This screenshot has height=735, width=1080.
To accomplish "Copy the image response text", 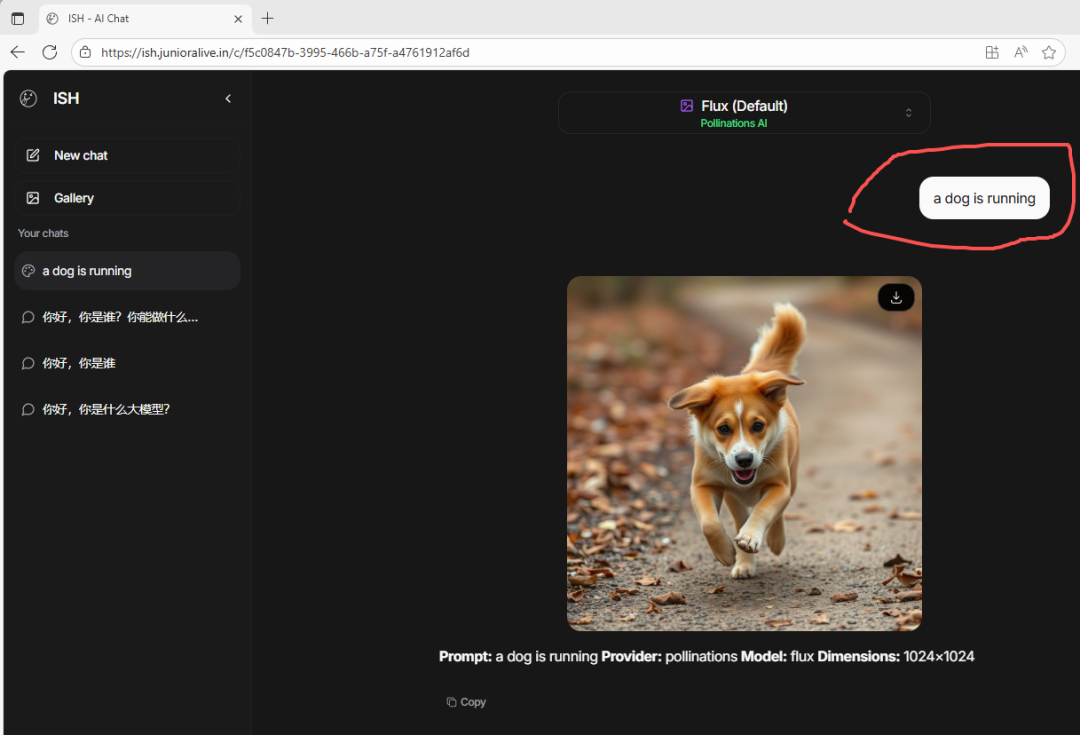I will point(466,702).
